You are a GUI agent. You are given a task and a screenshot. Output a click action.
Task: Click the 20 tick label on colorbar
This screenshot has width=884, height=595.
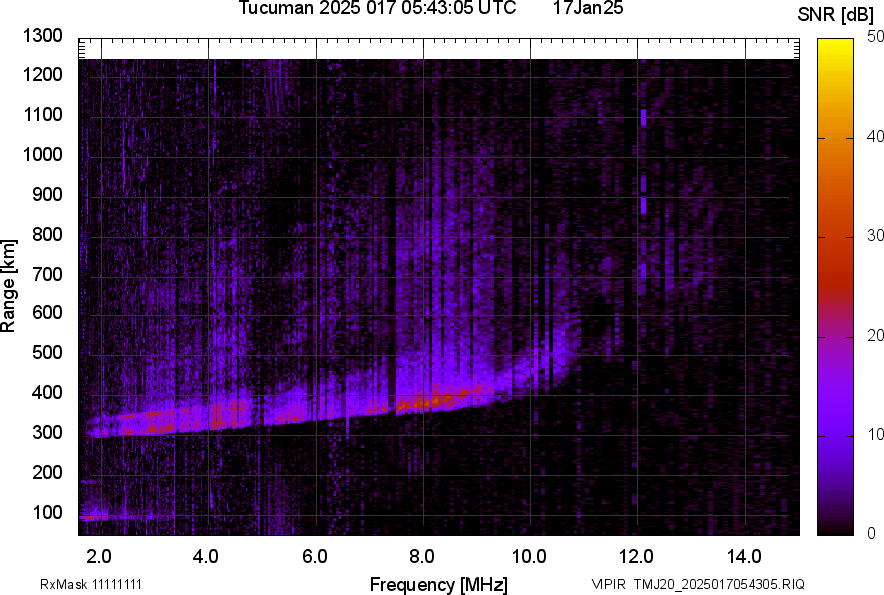pyautogui.click(x=876, y=335)
